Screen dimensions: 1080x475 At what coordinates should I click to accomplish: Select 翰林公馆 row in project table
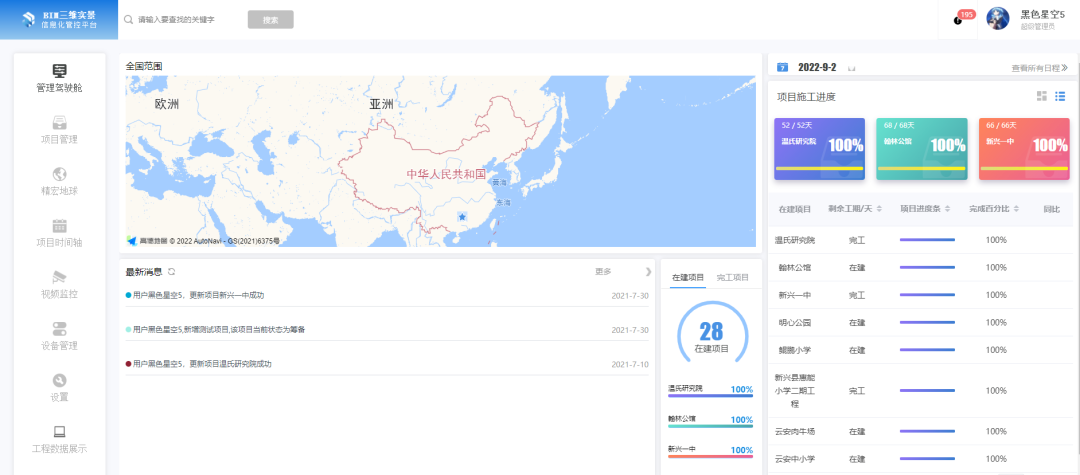click(x=920, y=267)
